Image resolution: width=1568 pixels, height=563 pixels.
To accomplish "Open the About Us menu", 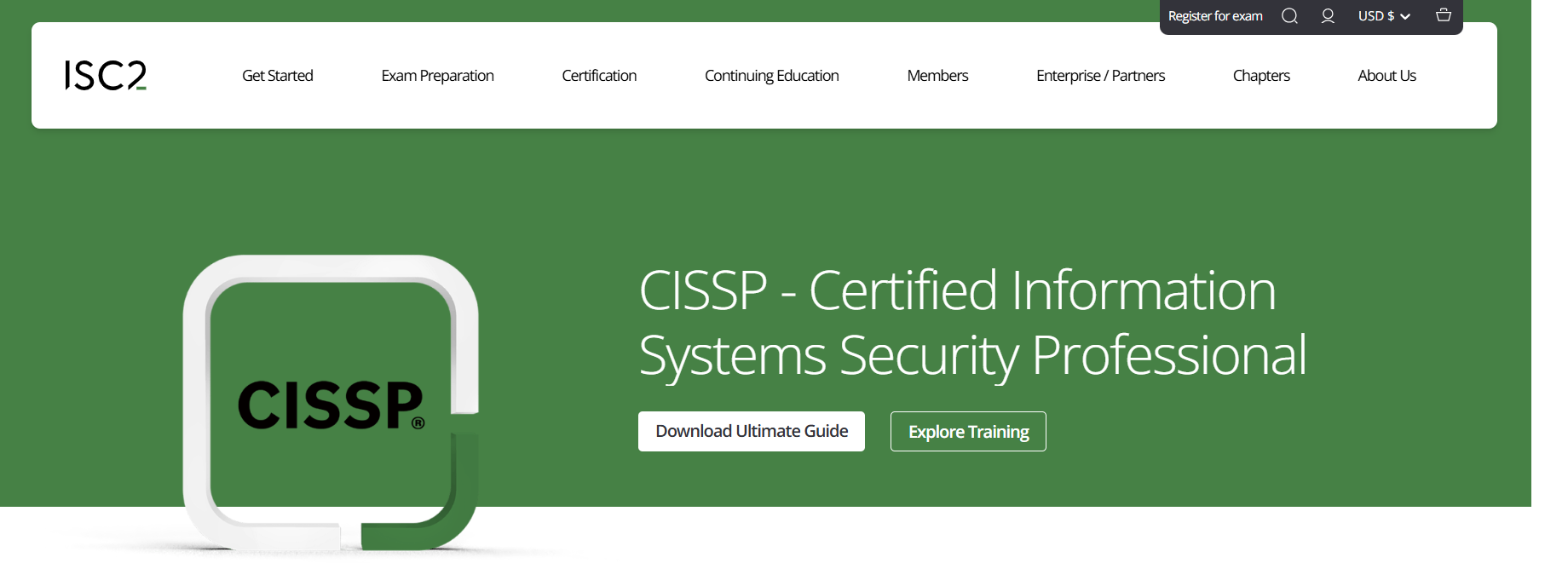I will pos(1387,76).
